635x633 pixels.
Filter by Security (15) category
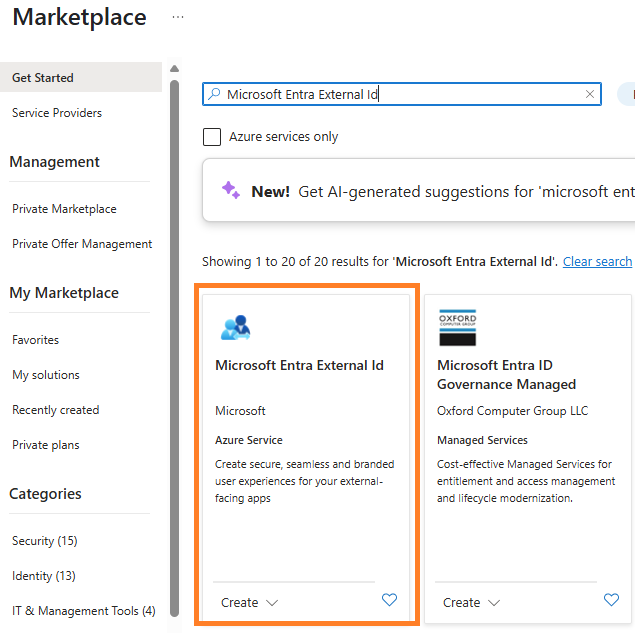45,541
